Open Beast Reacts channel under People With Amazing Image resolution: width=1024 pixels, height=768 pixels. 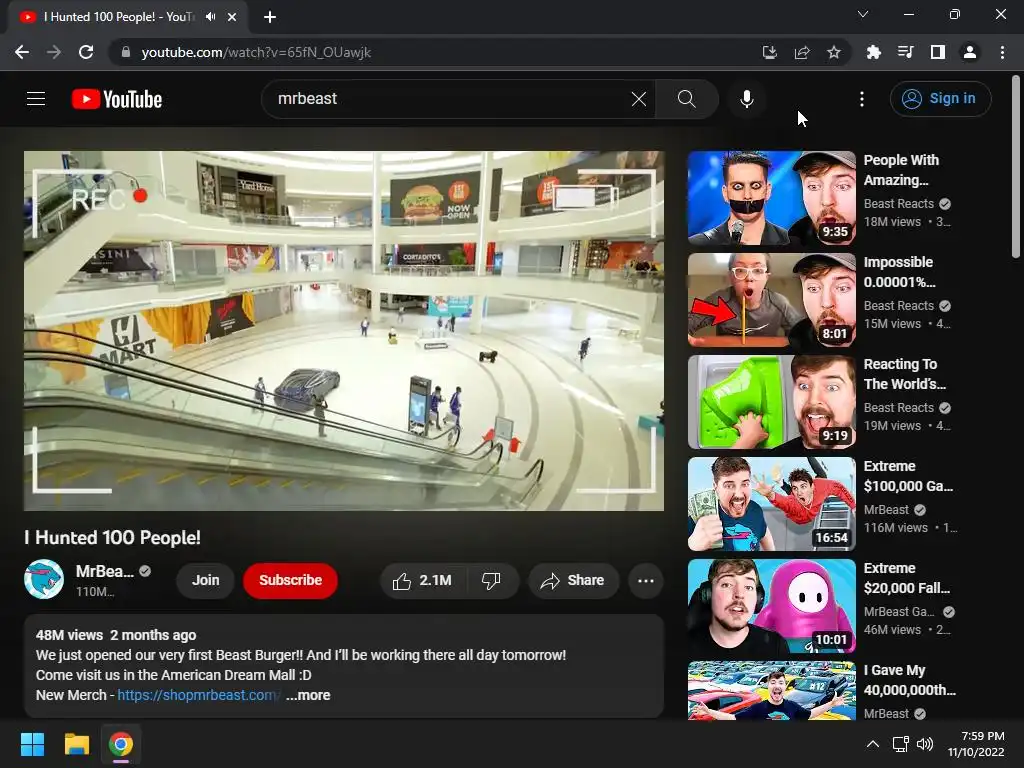click(899, 204)
